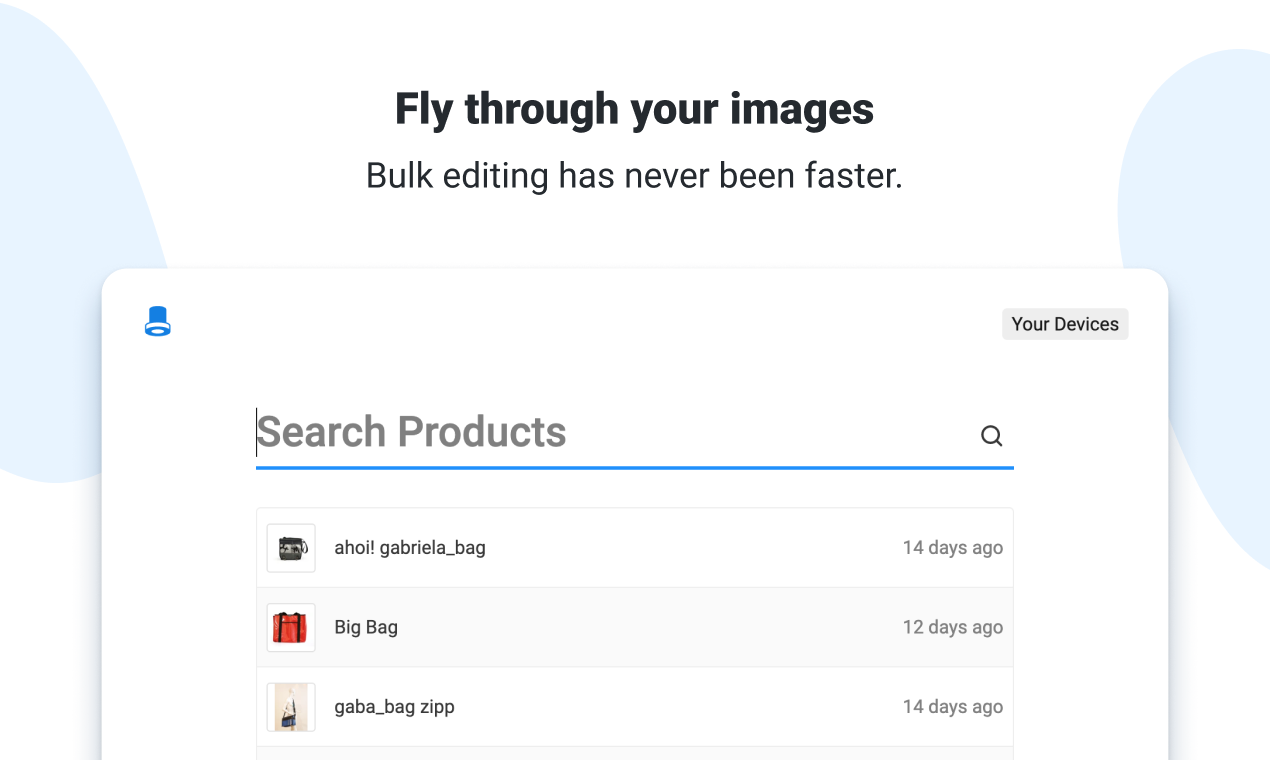This screenshot has height=760, width=1270.
Task: Click the ahoi! gabriela_bag product thumbnail
Action: (x=291, y=548)
